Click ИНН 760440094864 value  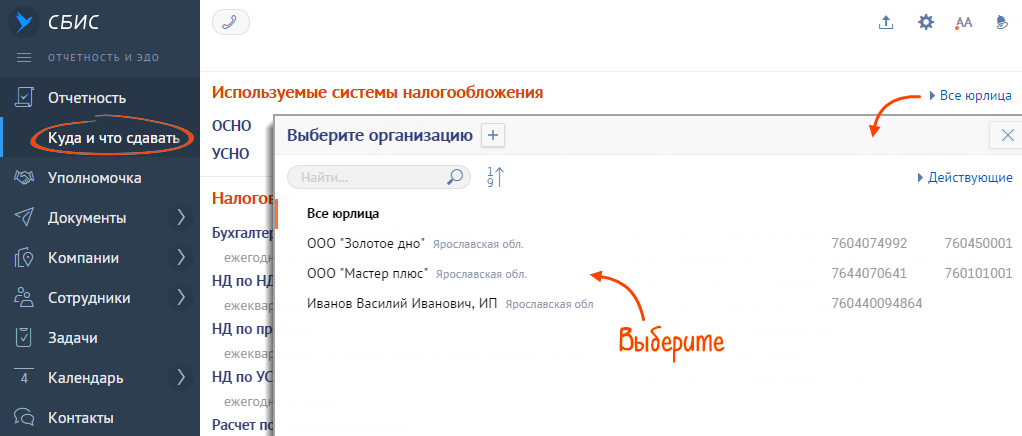(877, 304)
